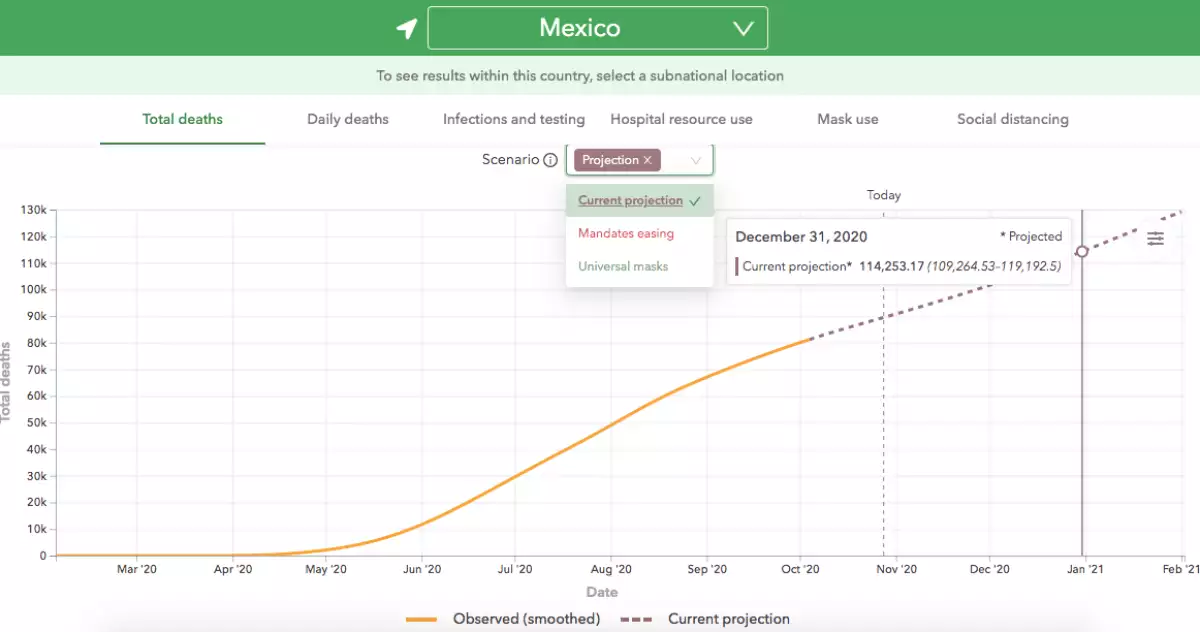Open the Infections and testing tab
The image size is (1200, 632).
513,119
